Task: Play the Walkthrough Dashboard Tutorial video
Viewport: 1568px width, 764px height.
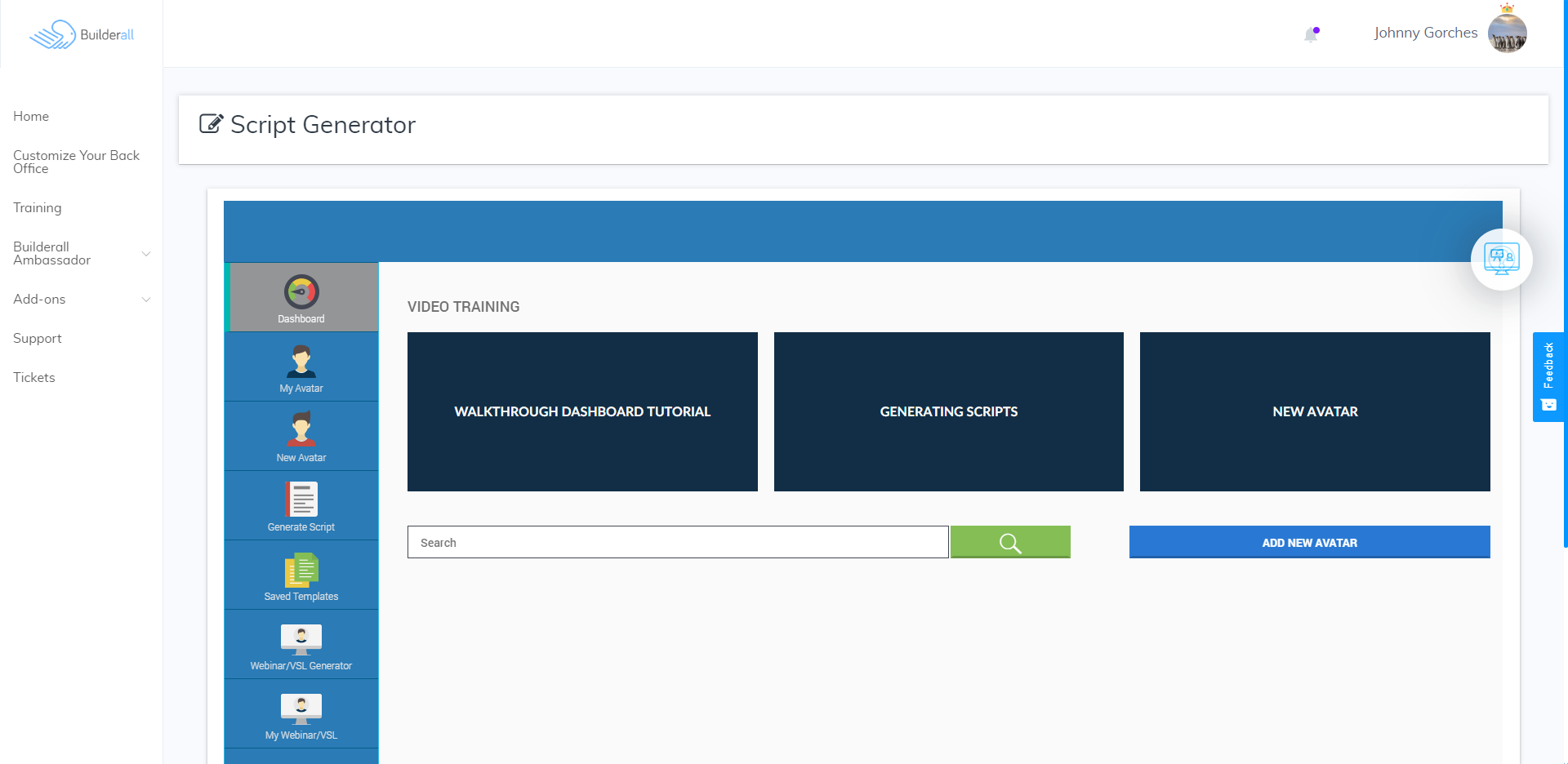Action: 582,411
